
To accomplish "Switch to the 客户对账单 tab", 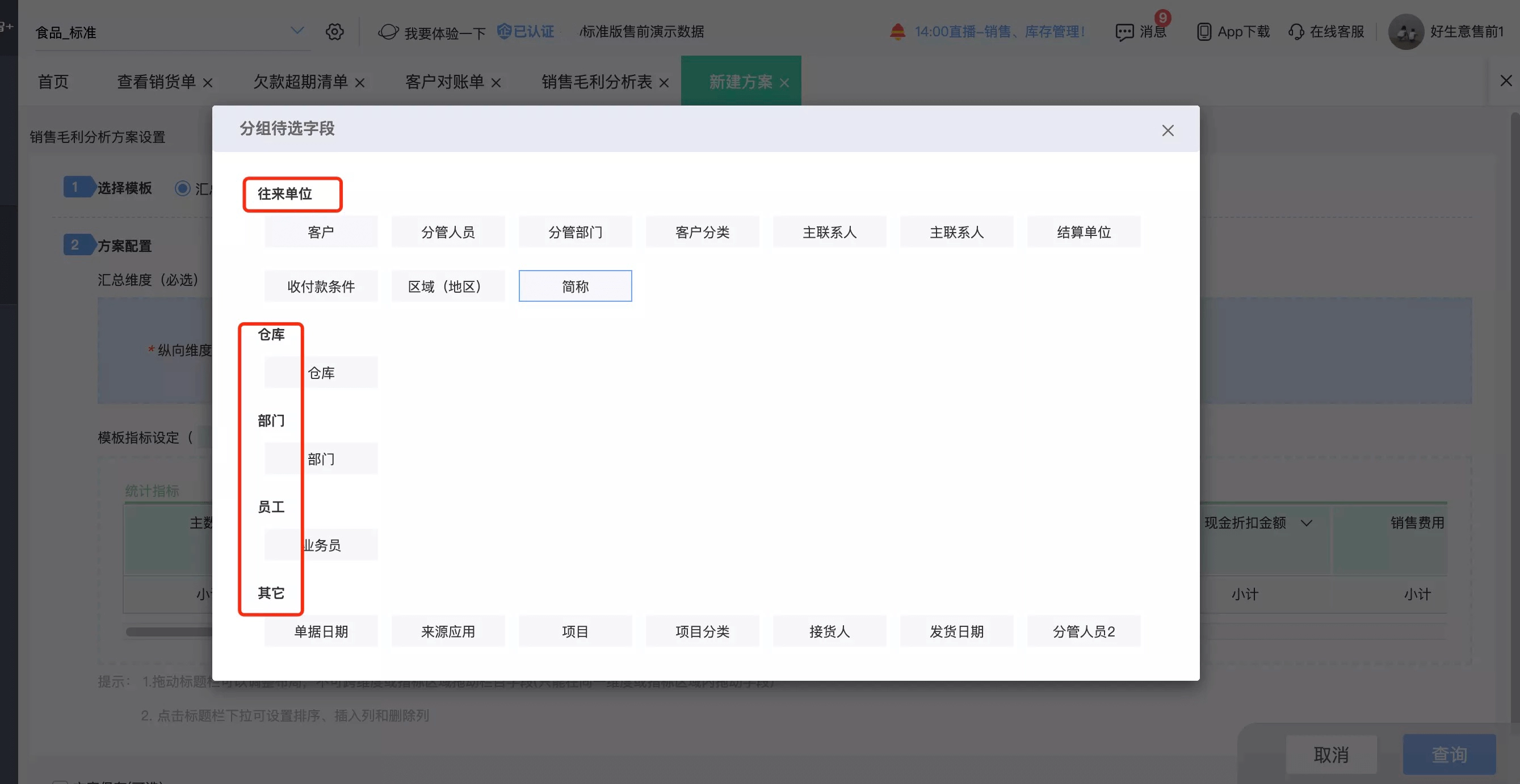I will (x=445, y=82).
